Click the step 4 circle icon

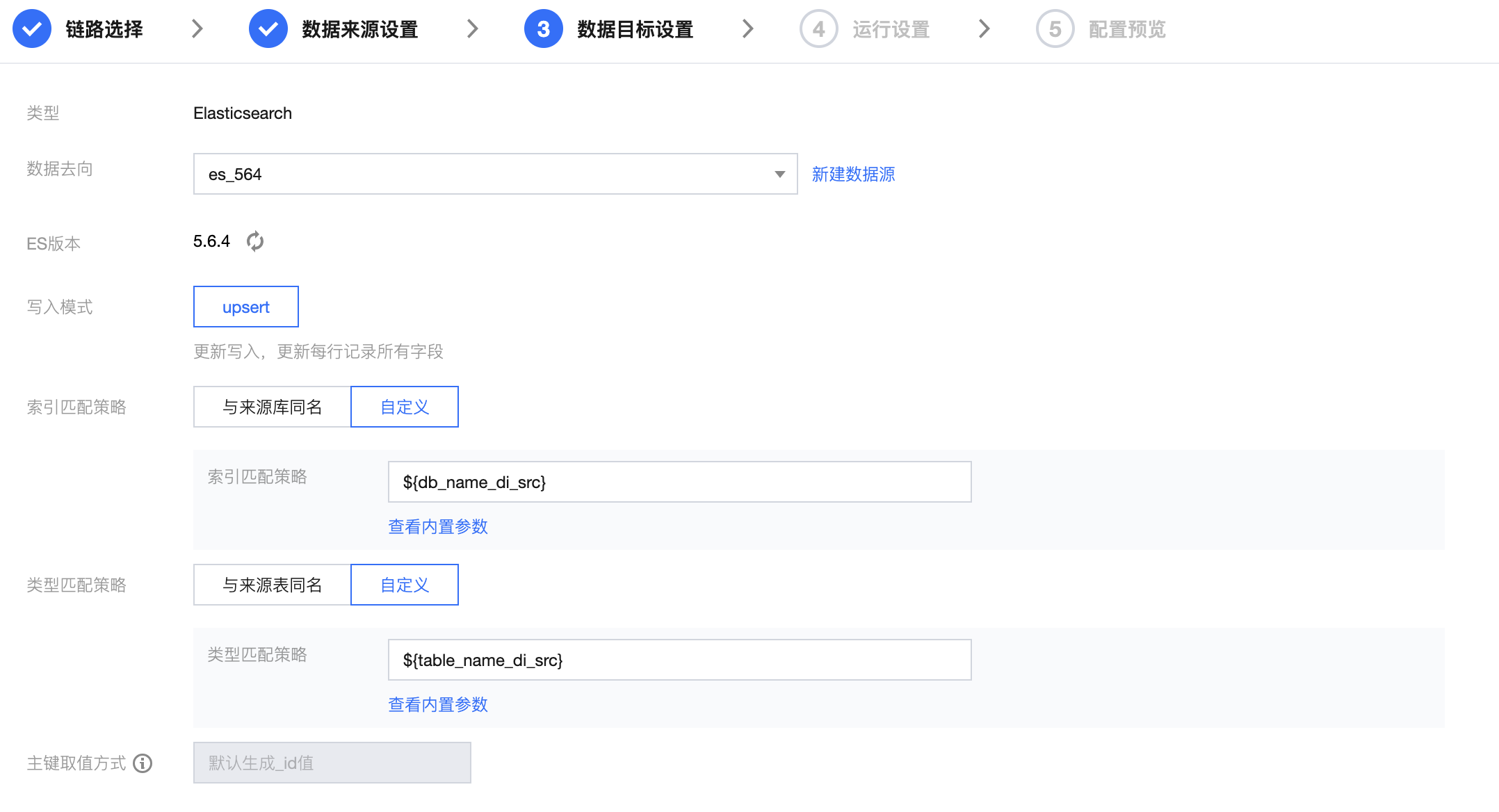pyautogui.click(x=818, y=29)
